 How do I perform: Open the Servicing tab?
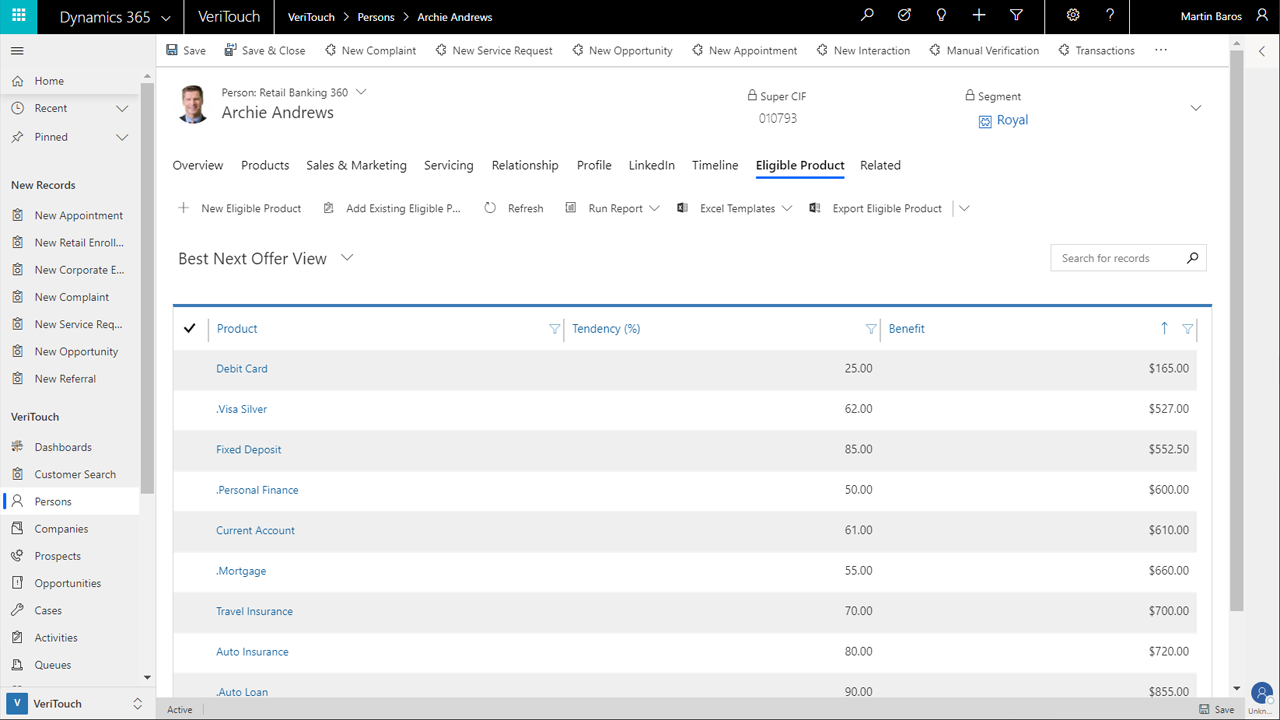point(449,165)
